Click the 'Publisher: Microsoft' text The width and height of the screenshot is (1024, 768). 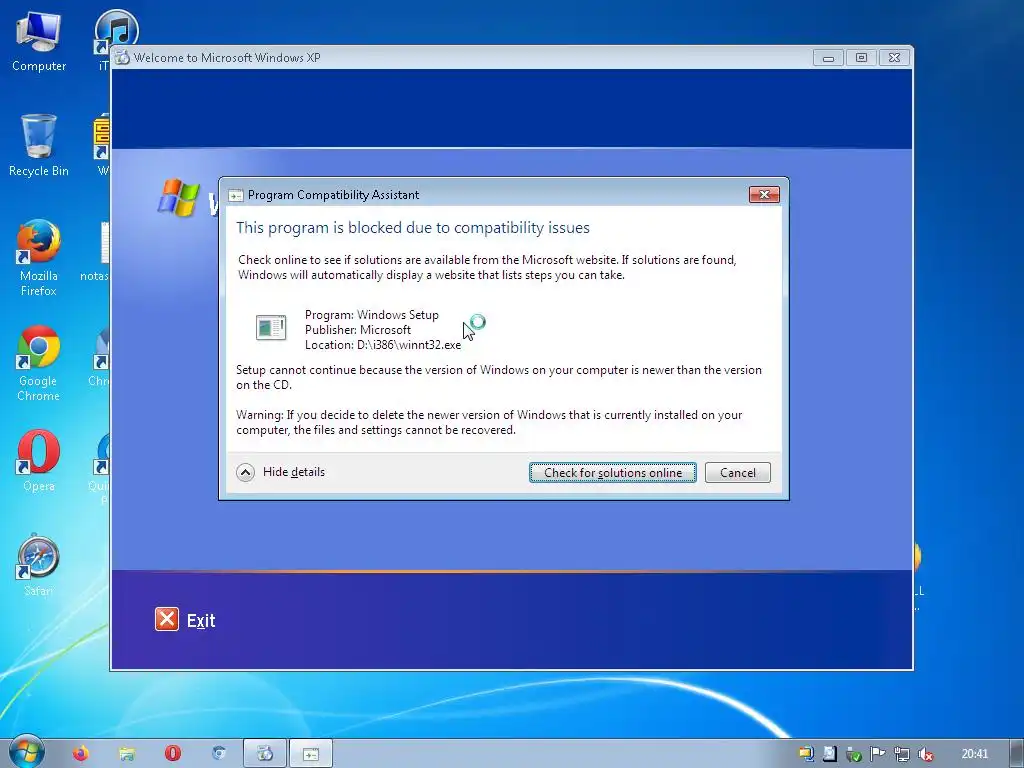pos(358,330)
